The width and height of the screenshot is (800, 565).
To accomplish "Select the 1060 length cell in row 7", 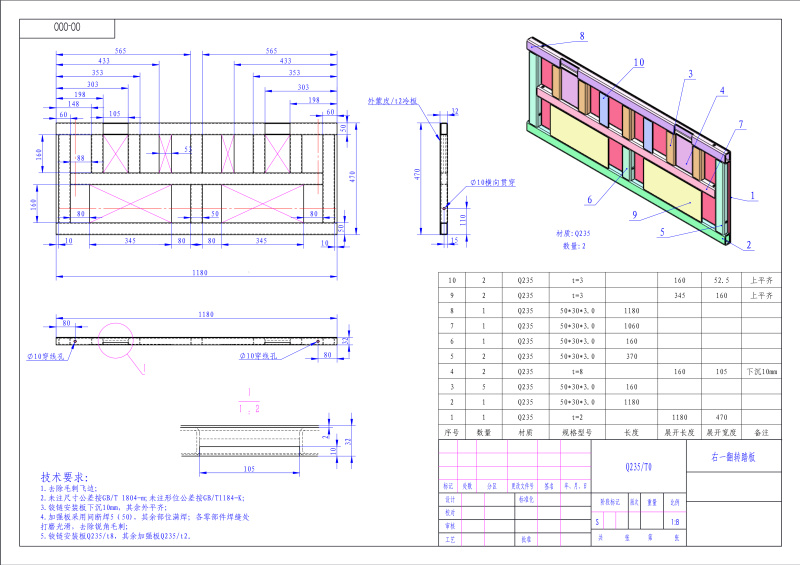I will click(x=630, y=326).
